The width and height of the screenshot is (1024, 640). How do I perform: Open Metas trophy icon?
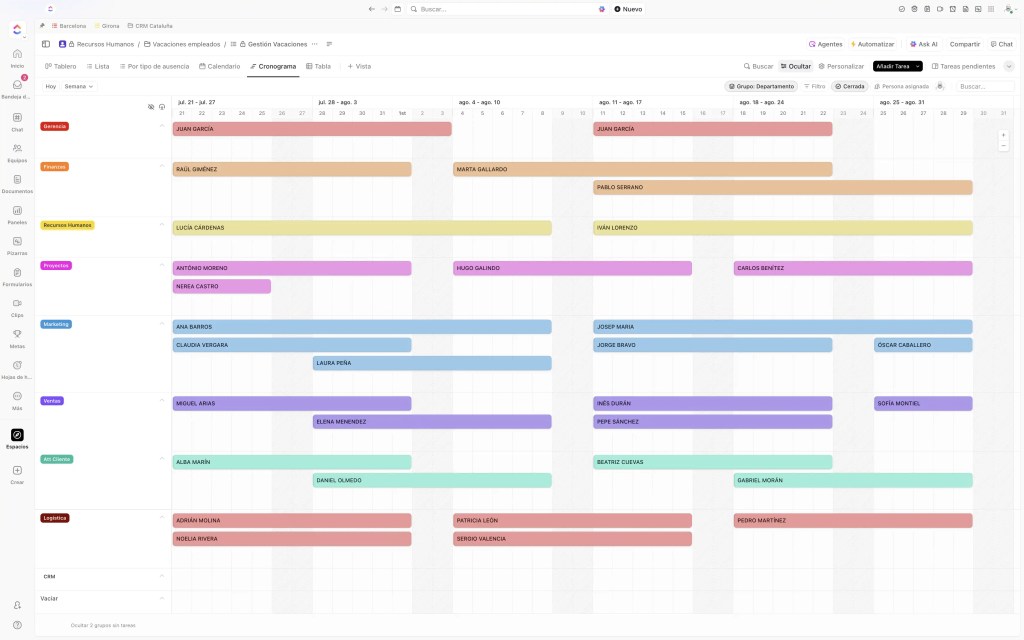click(17, 334)
